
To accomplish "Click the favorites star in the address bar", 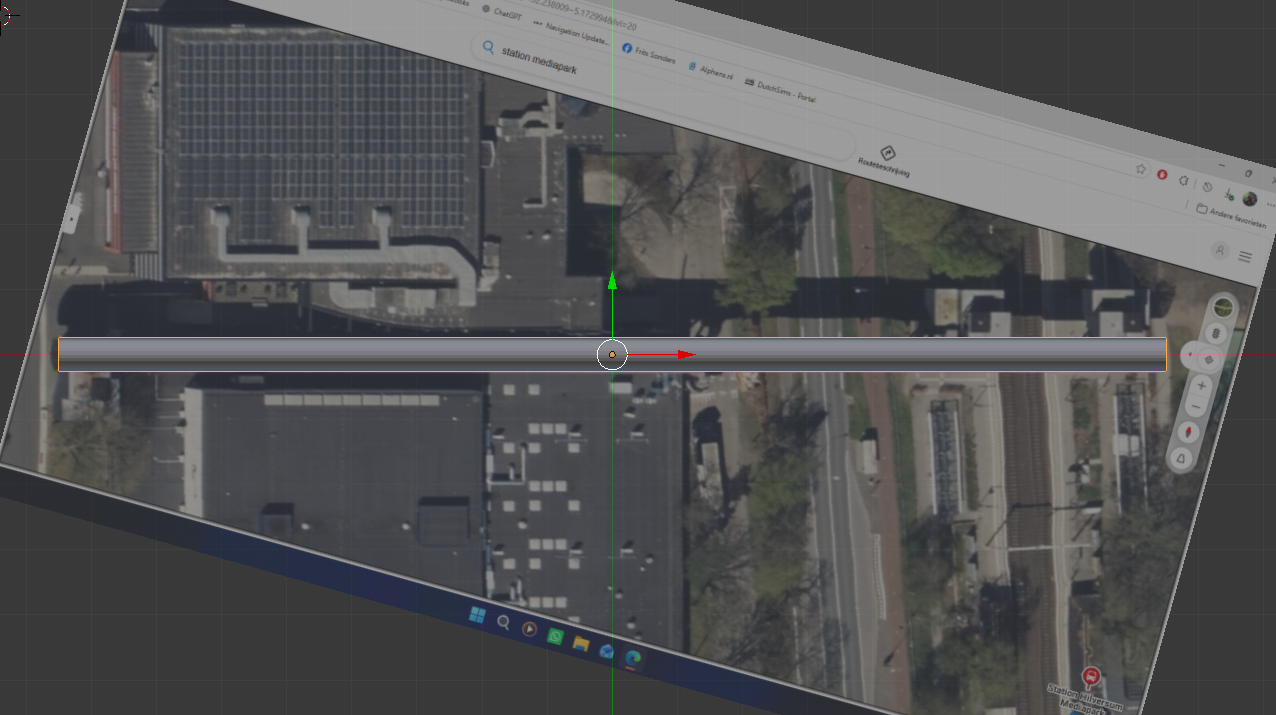I will (1139, 169).
